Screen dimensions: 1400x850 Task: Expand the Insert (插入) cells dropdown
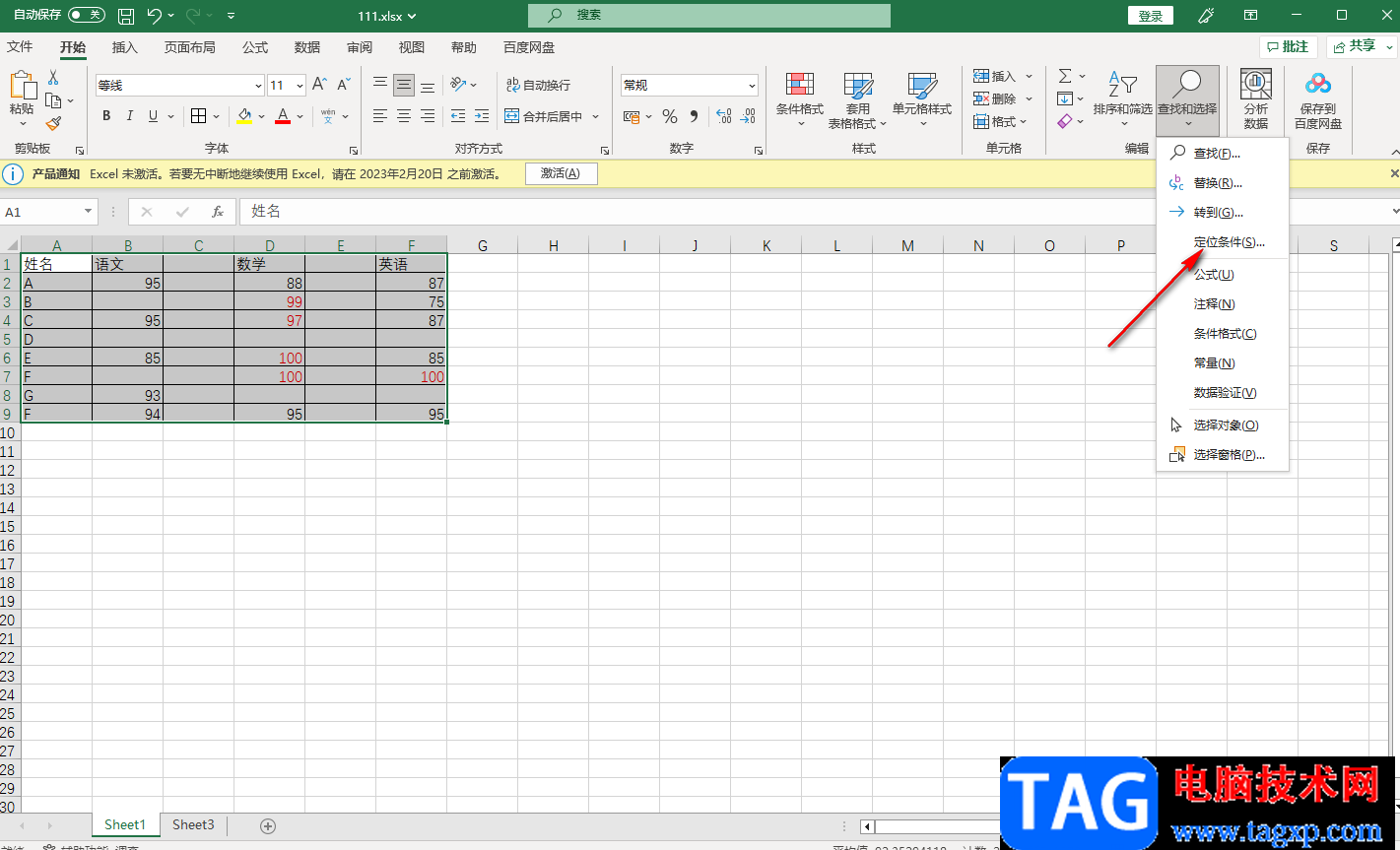tap(1029, 76)
